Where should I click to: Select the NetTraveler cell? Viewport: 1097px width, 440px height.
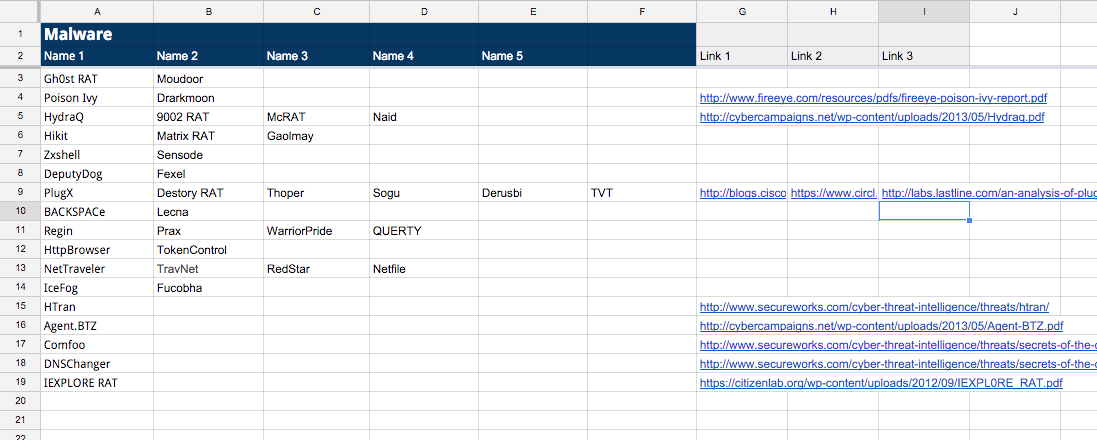coord(97,269)
